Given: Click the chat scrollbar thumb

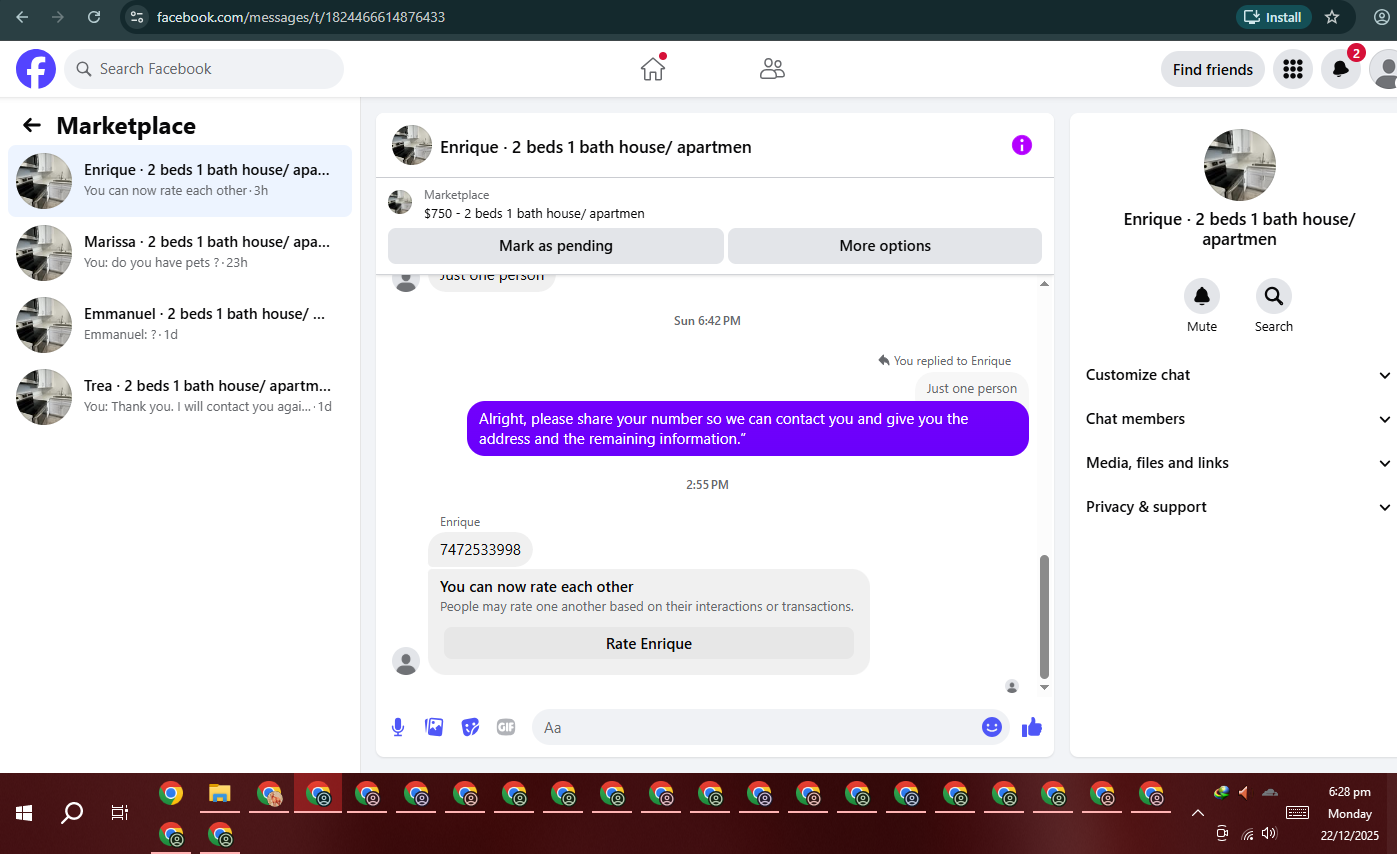Looking at the screenshot, I should coord(1045,616).
